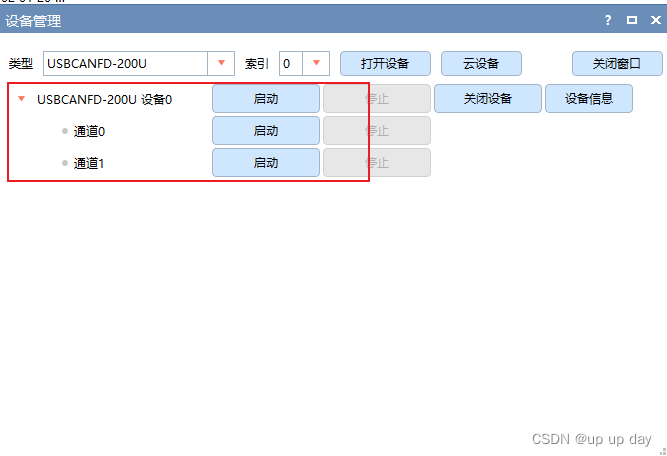Close the 设备管理 dialog
The image size is (667, 456).
(x=656, y=20)
